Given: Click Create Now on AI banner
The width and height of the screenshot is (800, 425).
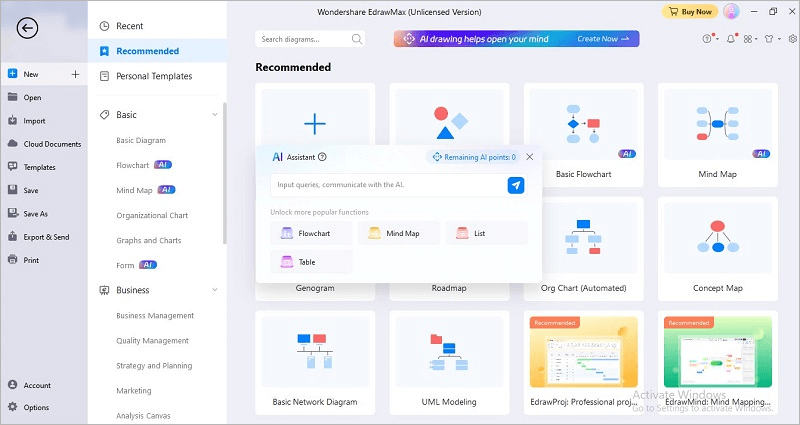Looking at the screenshot, I should pyautogui.click(x=603, y=39).
